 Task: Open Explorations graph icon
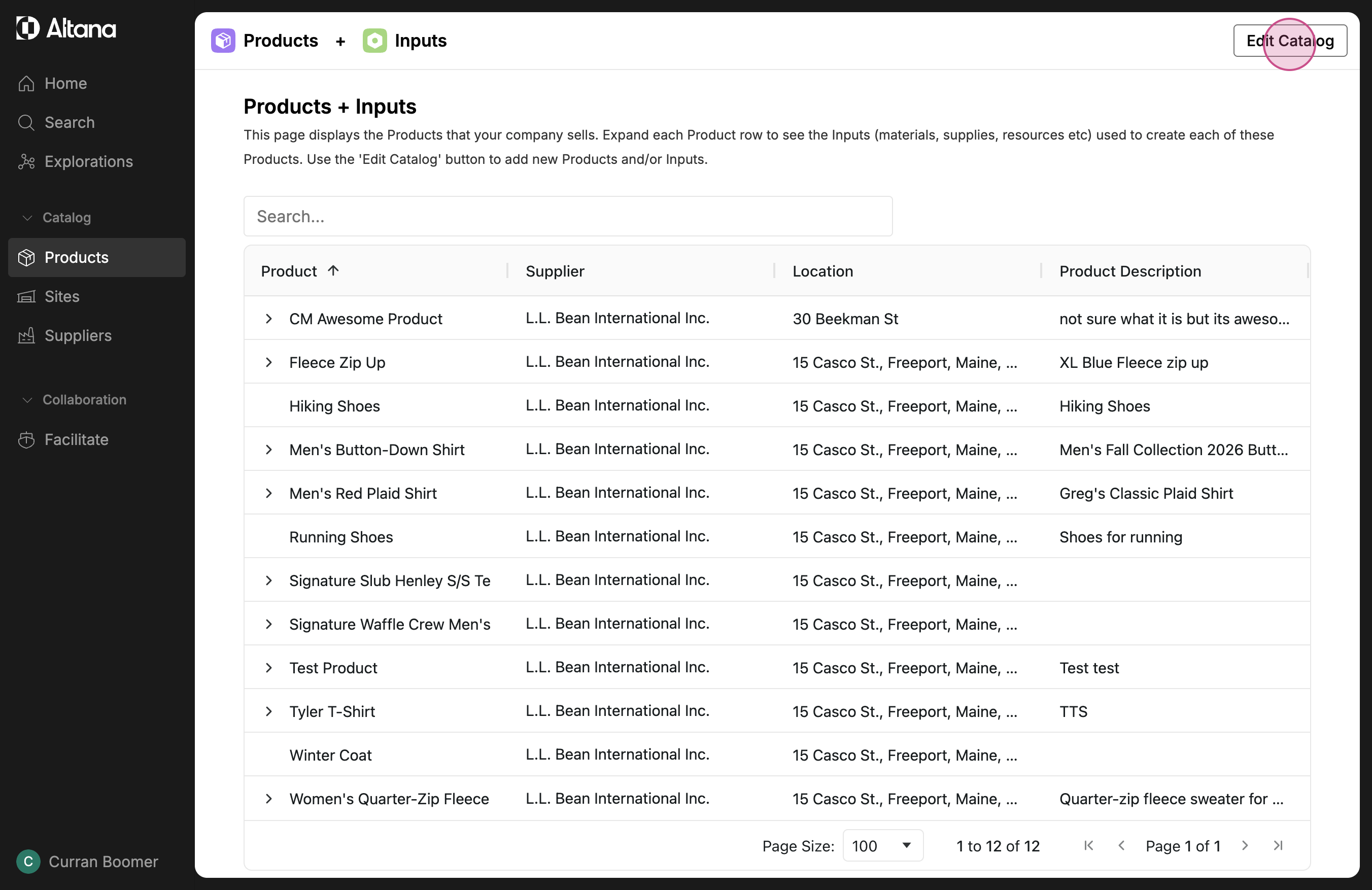(26, 162)
